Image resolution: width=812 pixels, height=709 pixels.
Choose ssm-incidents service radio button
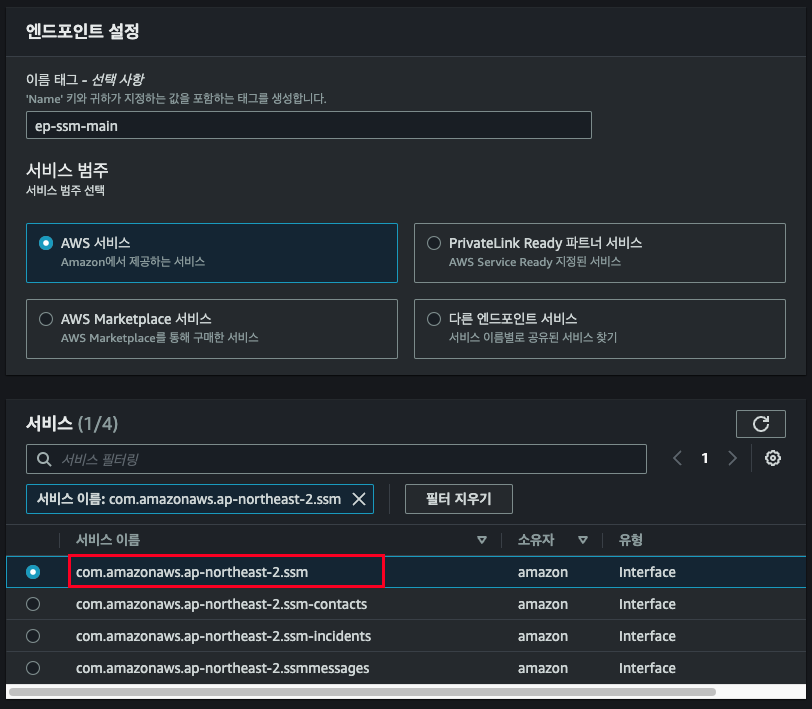point(33,636)
